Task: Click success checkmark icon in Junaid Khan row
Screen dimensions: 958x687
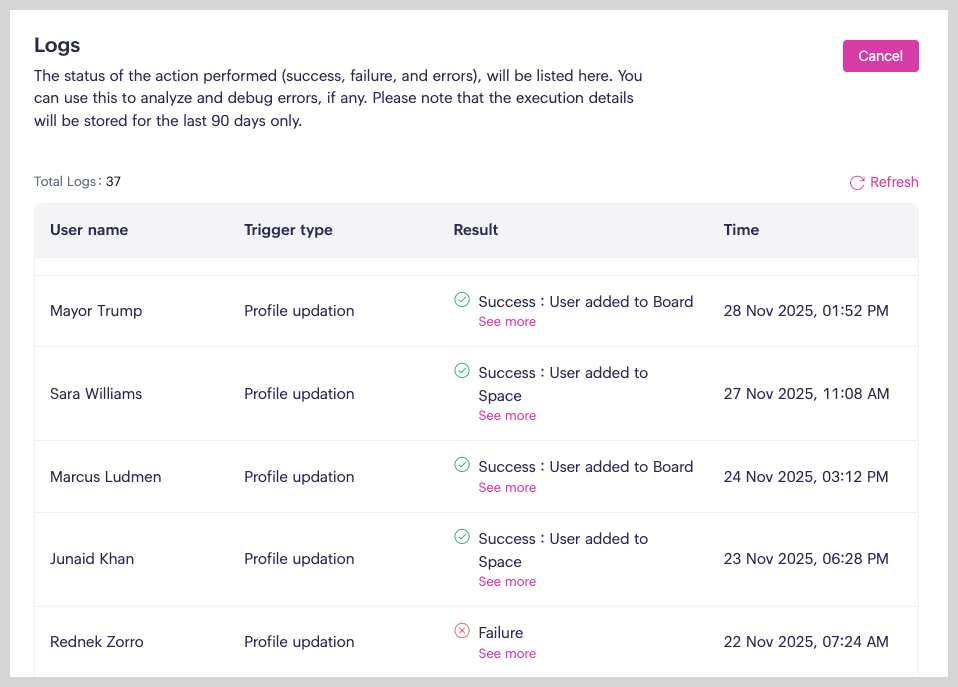Action: (462, 537)
